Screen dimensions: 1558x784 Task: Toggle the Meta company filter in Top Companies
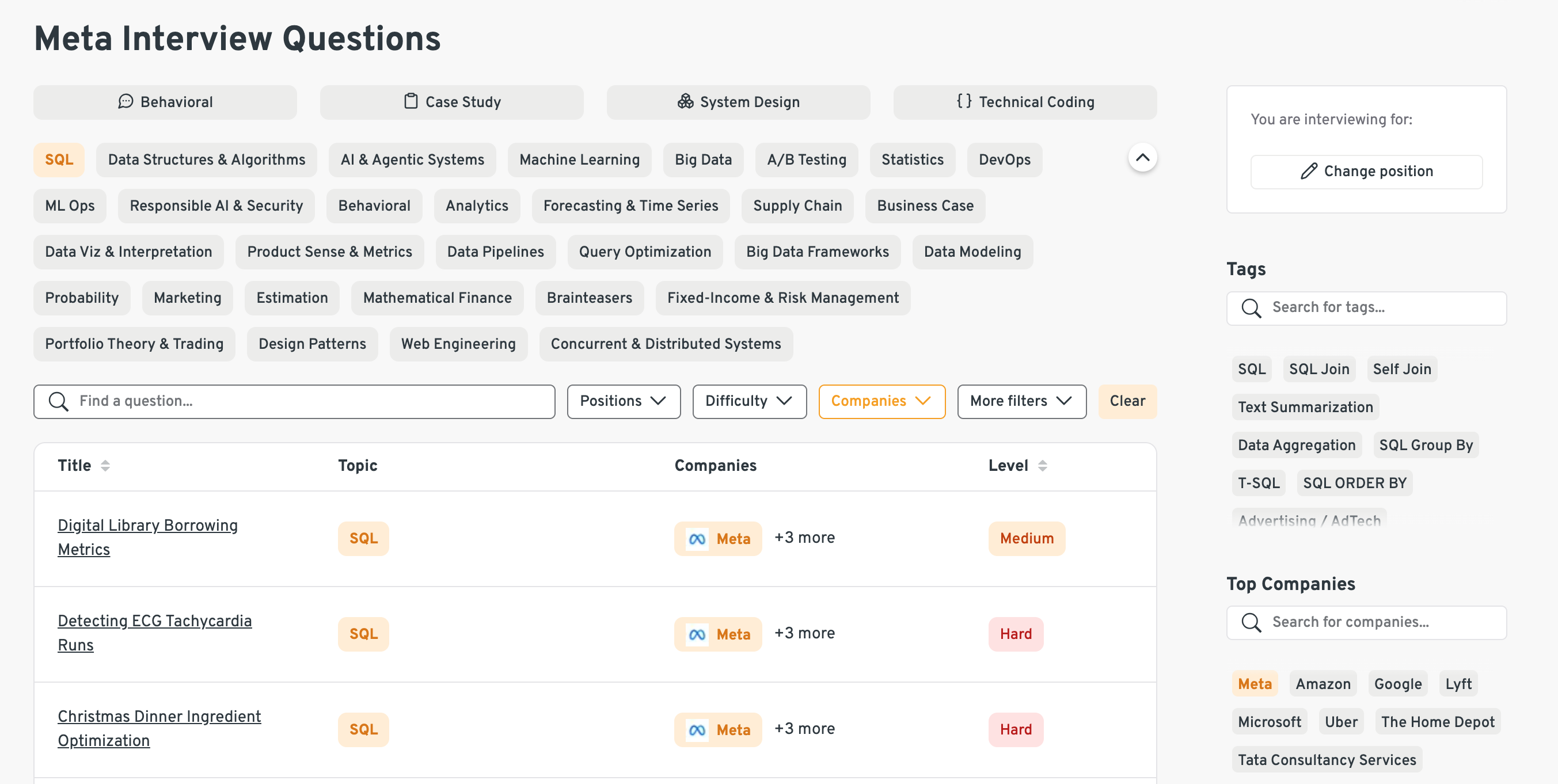(x=1255, y=684)
